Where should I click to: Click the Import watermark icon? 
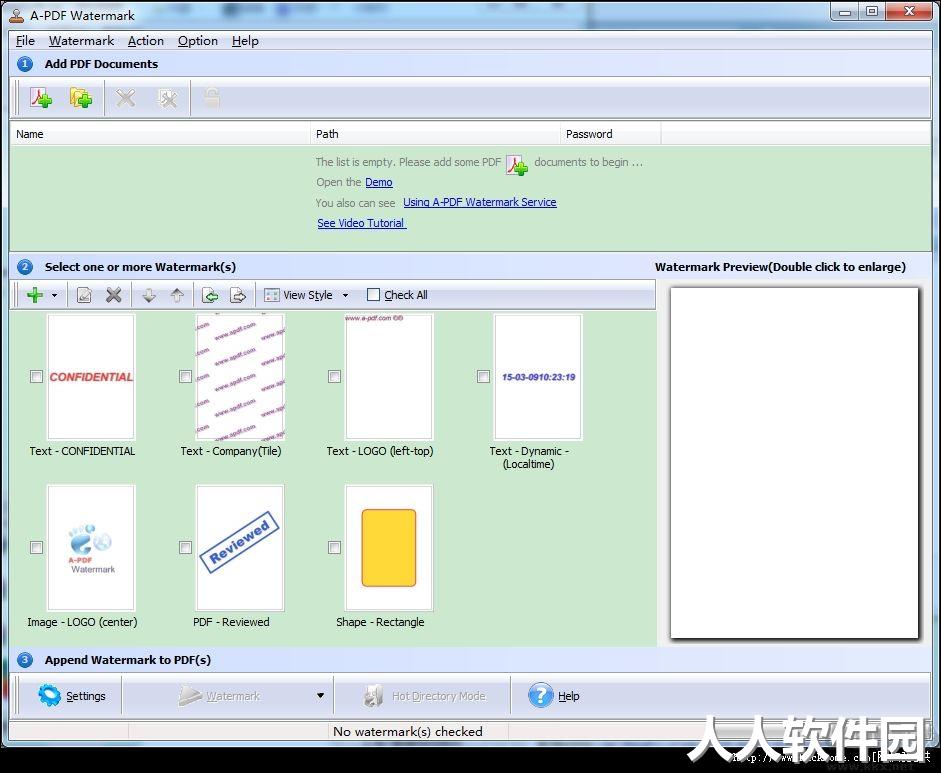(x=210, y=295)
